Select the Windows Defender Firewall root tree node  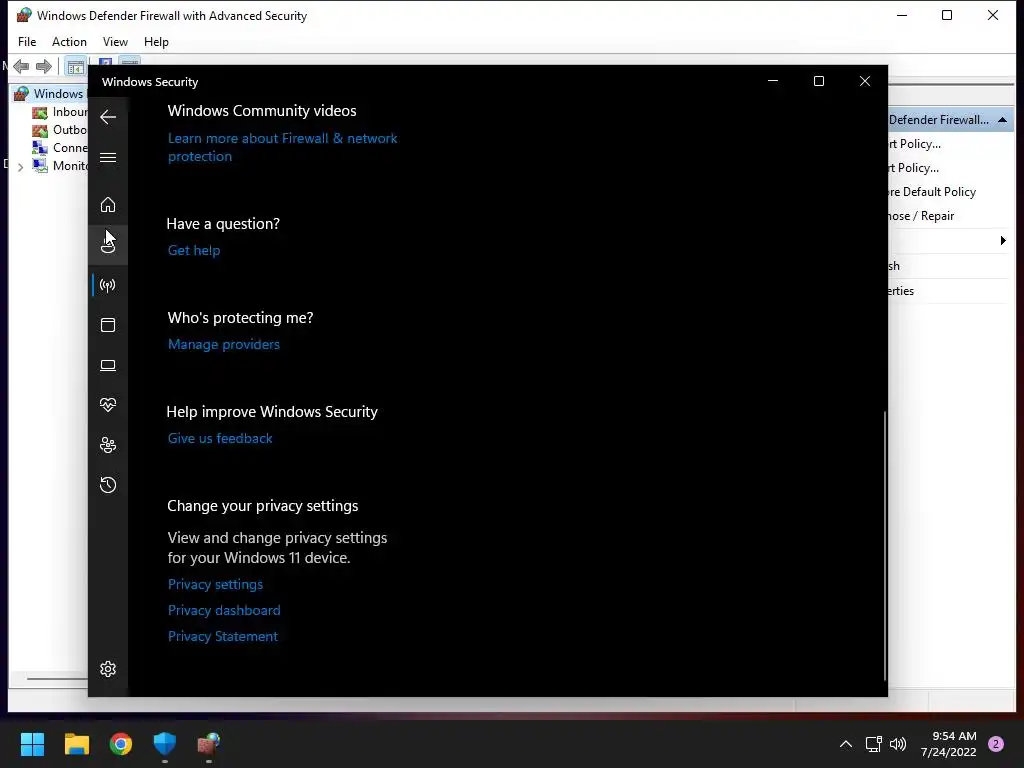[50, 94]
